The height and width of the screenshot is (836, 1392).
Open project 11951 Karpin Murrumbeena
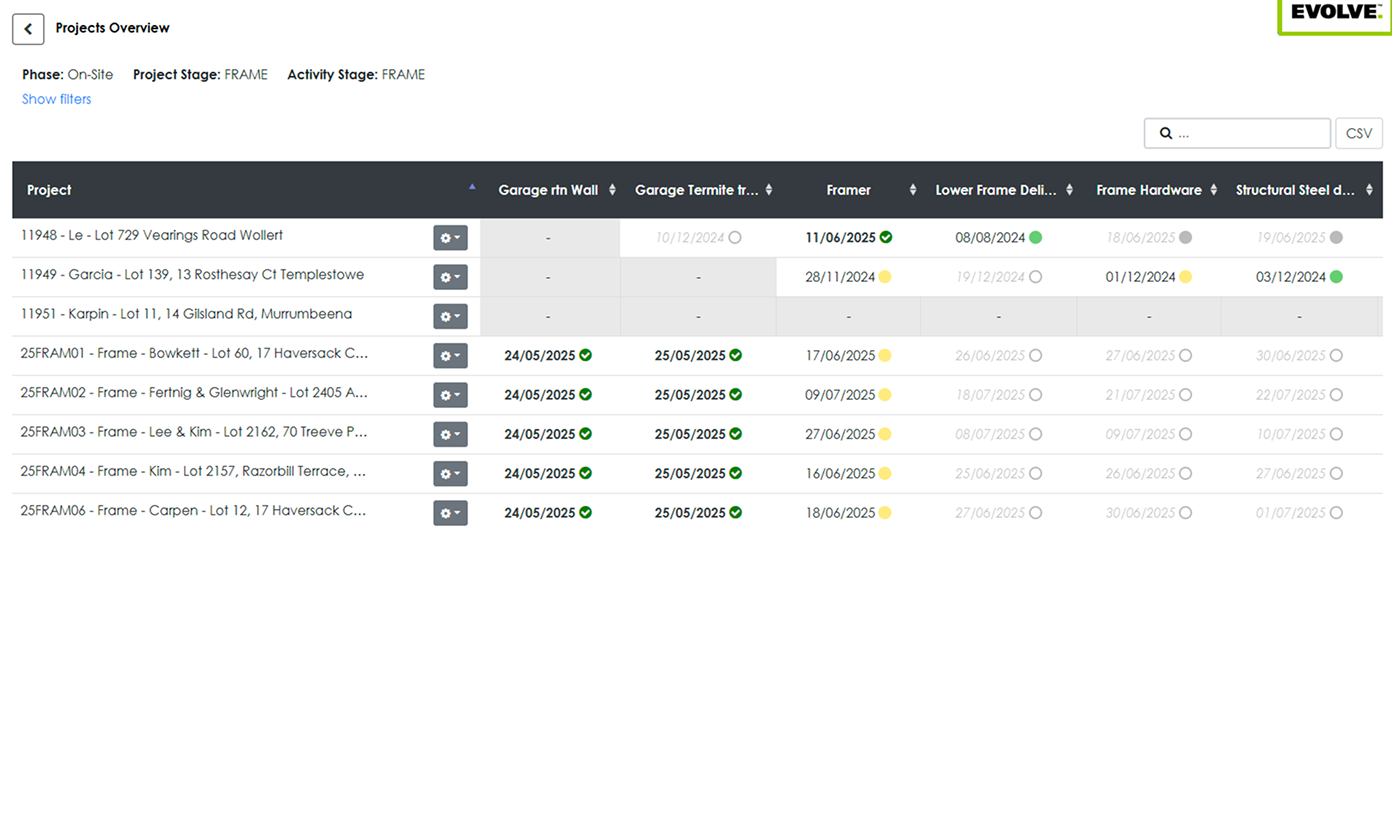pos(186,313)
